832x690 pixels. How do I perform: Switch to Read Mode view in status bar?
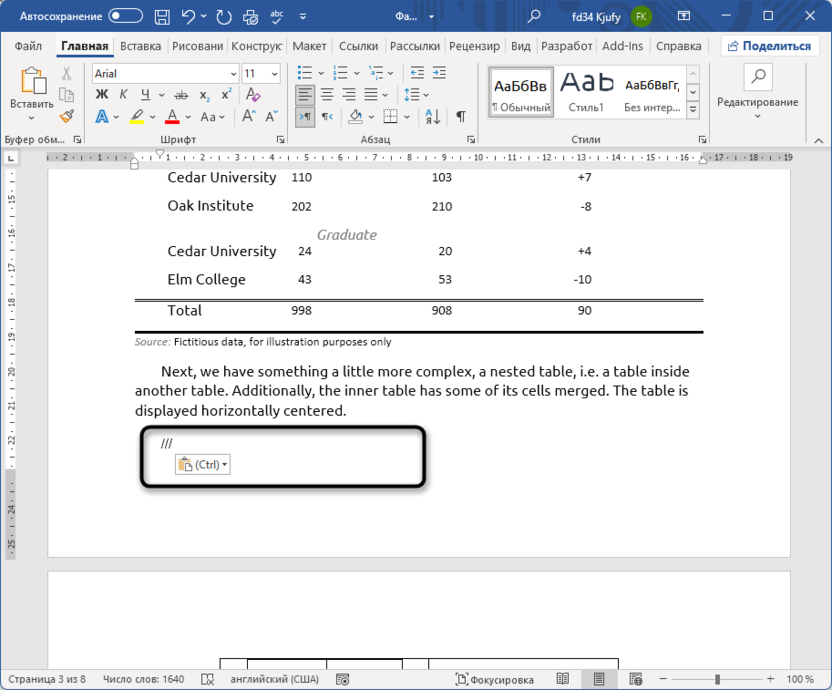[x=563, y=680]
